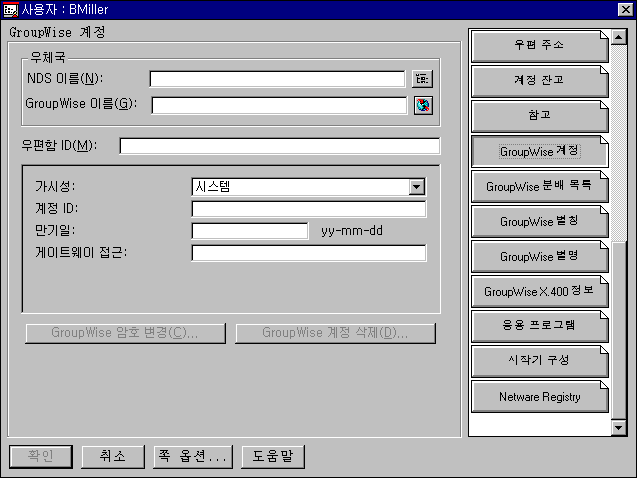Viewport: 637px width, 478px height.
Task: Click the 계정 ID input field
Action: coord(309,209)
